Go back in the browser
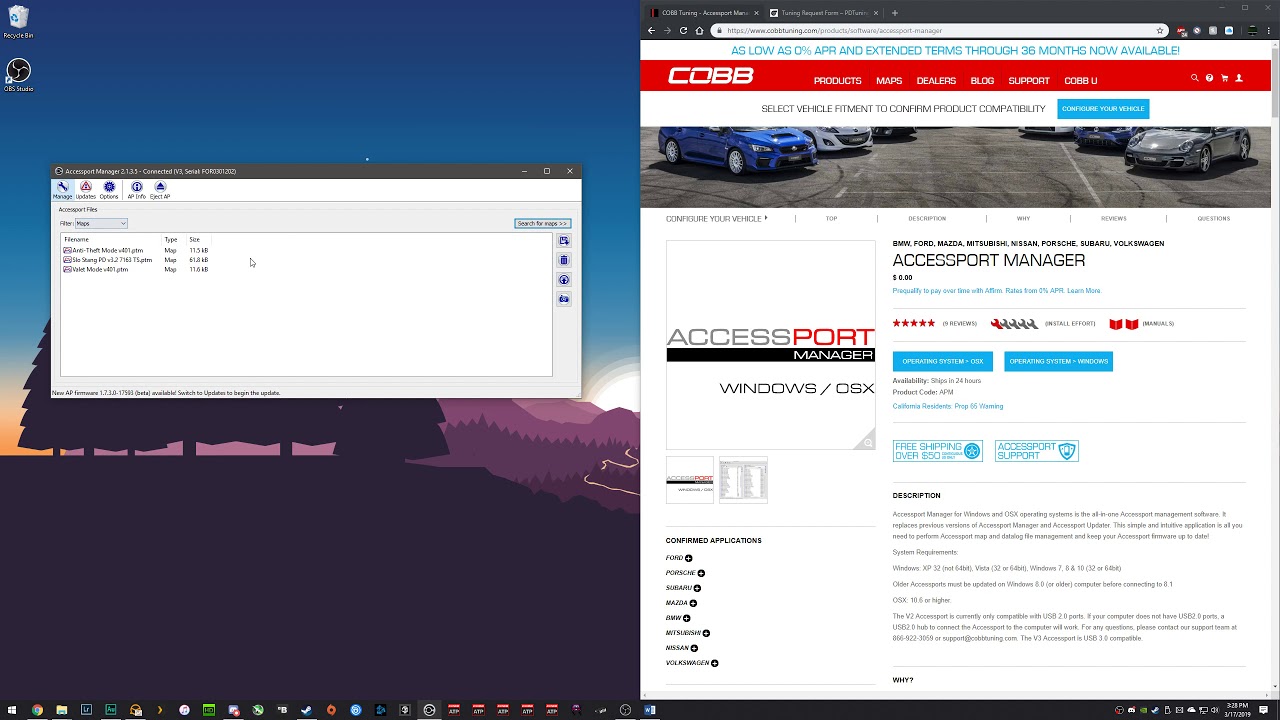Viewport: 1280px width, 720px height. [652, 30]
